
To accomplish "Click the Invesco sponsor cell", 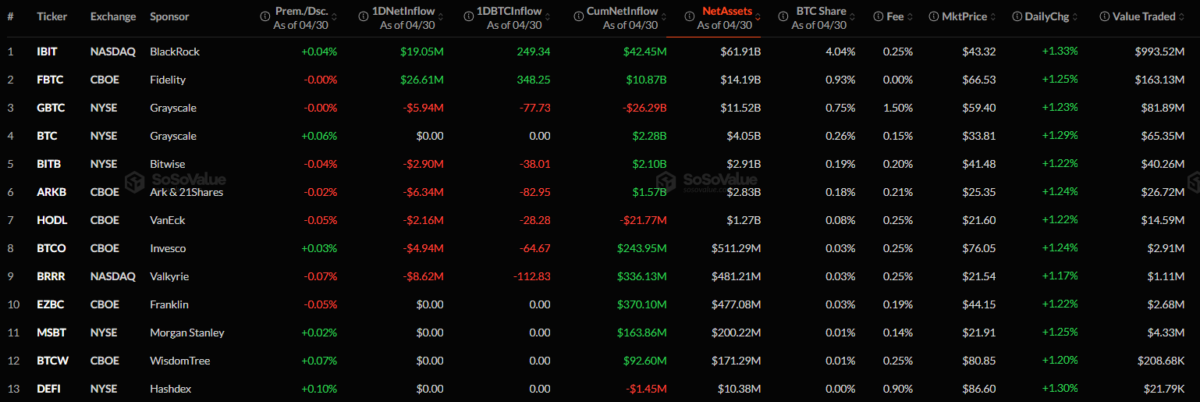I will click(x=168, y=247).
